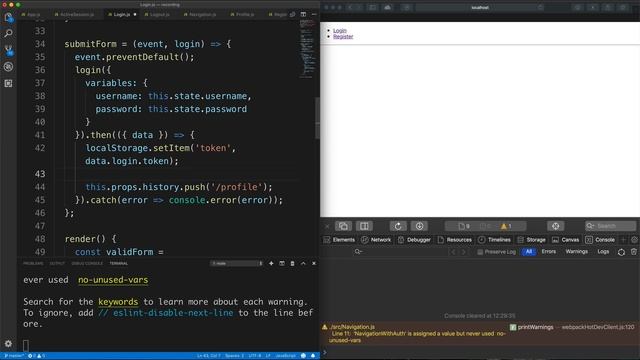Switch to the Resources inspector tab
The width and height of the screenshot is (640, 360).
(x=454, y=240)
